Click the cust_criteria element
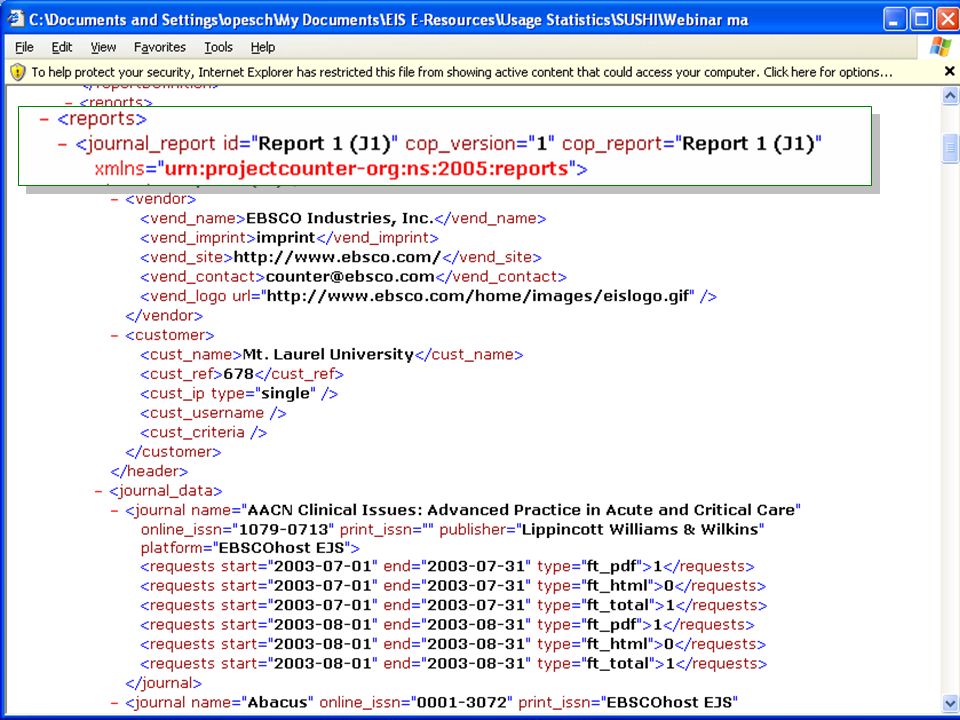Image resolution: width=960 pixels, height=720 pixels. 203,433
